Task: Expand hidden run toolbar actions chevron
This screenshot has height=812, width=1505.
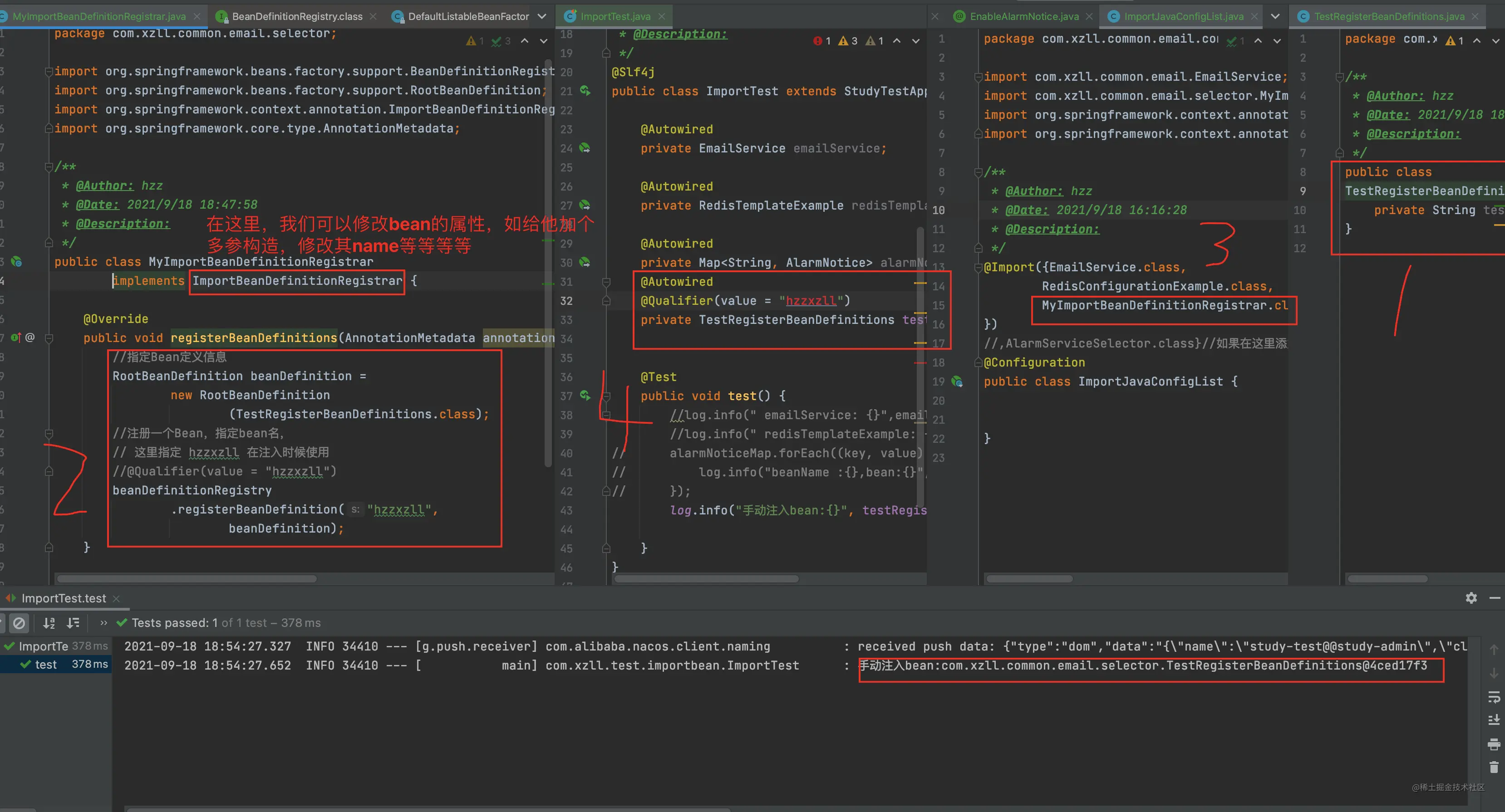Action: (x=103, y=623)
